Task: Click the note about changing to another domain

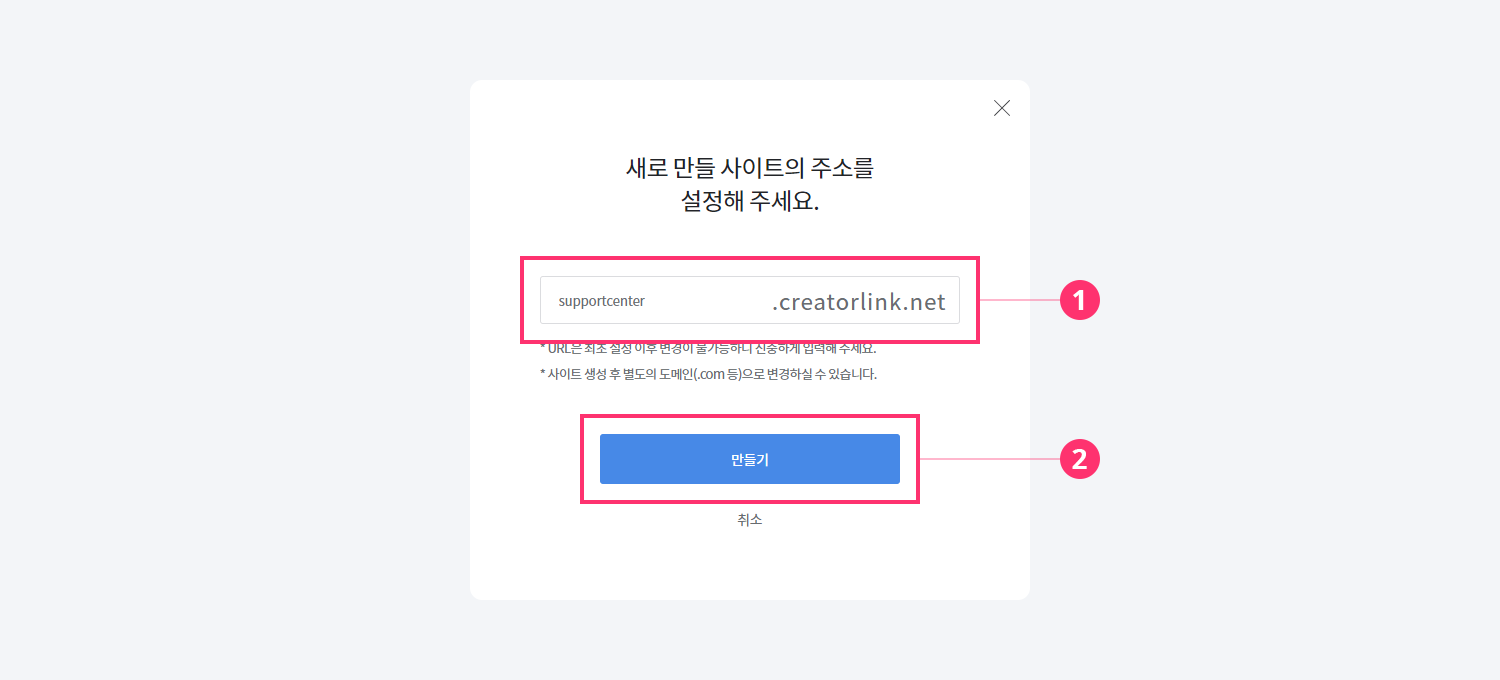Action: pos(708,375)
